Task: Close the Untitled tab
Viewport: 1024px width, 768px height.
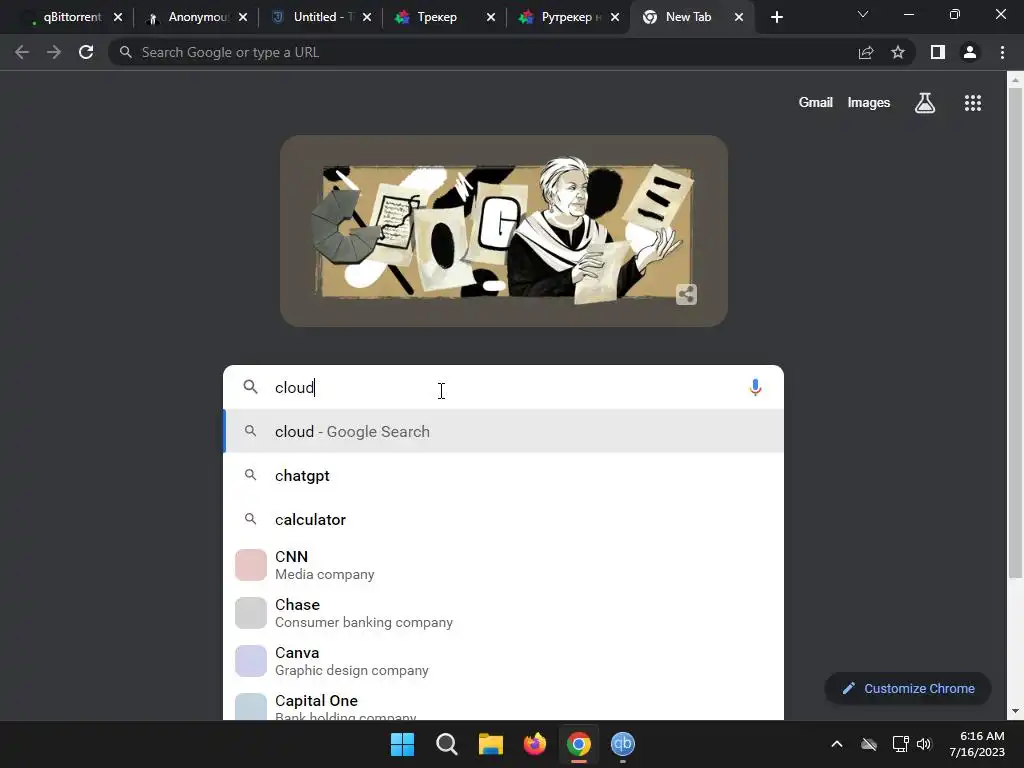Action: (x=367, y=17)
